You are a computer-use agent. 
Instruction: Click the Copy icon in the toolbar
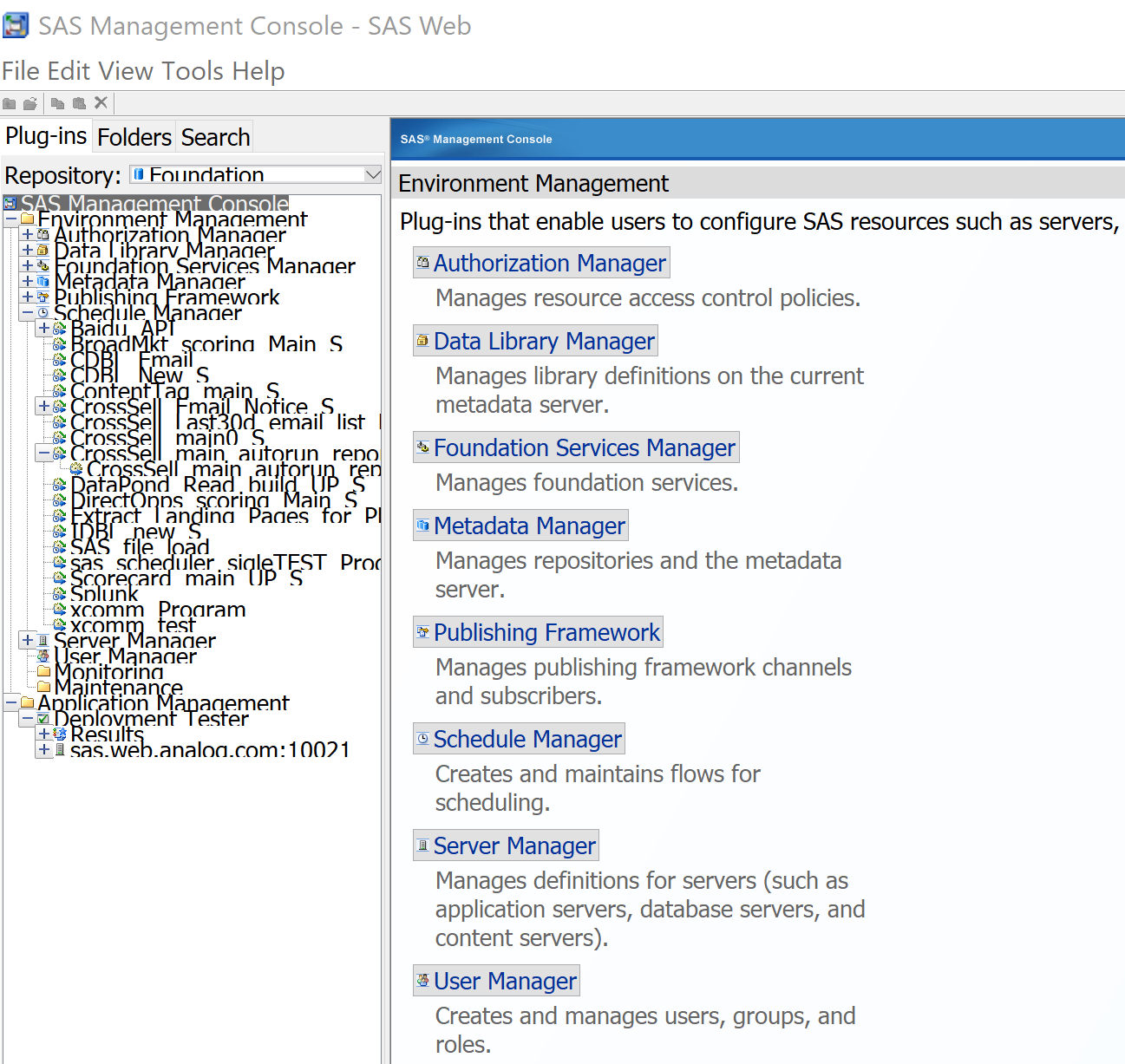[56, 102]
